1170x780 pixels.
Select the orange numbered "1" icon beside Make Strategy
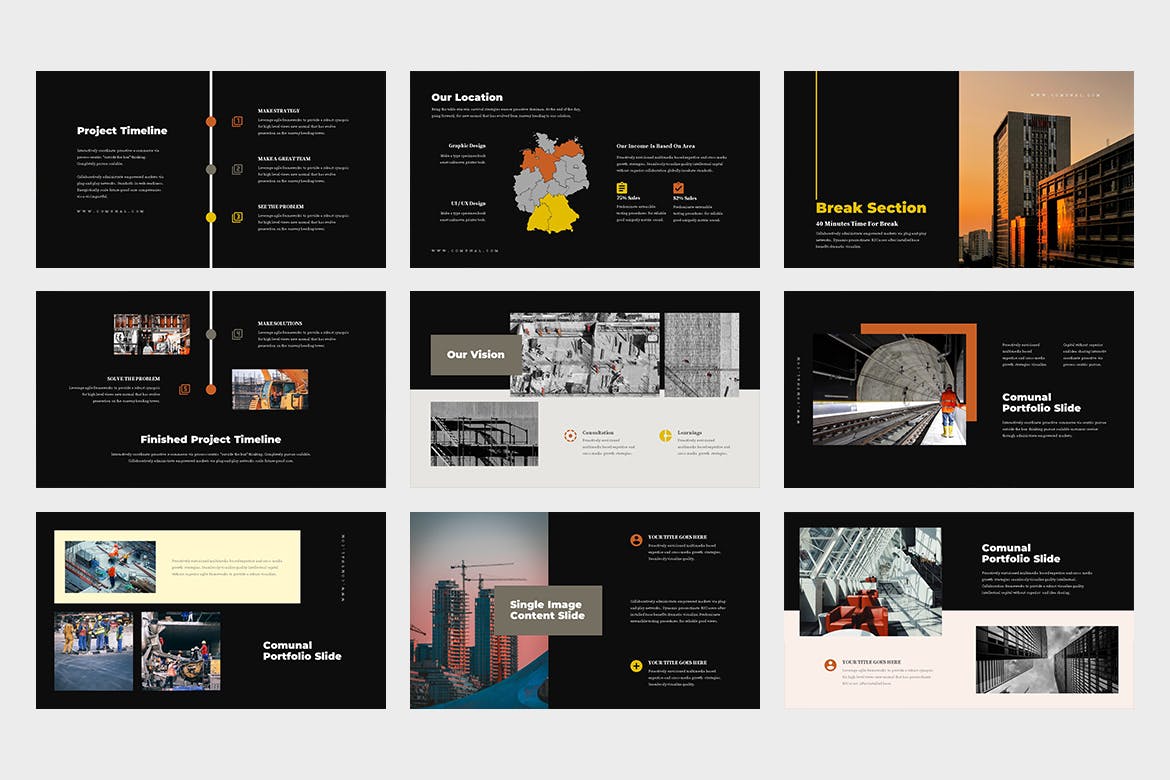238,121
